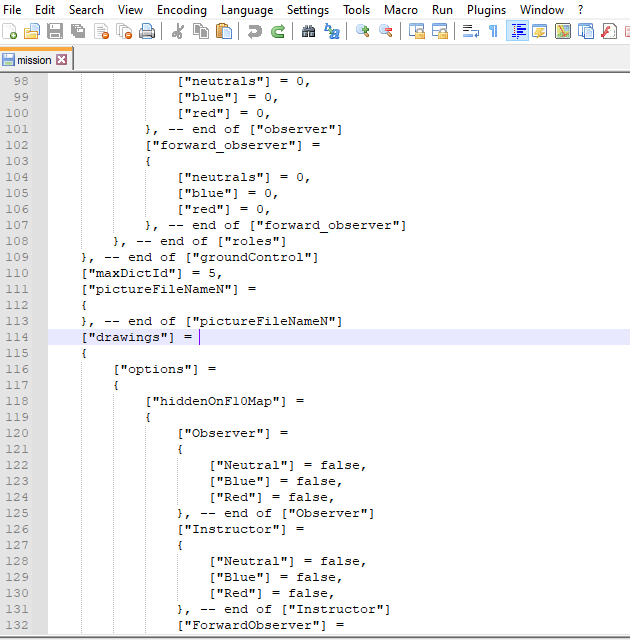Image resolution: width=630 pixels, height=640 pixels.
Task: Click line number 120 in margin
Action: [x=17, y=433]
